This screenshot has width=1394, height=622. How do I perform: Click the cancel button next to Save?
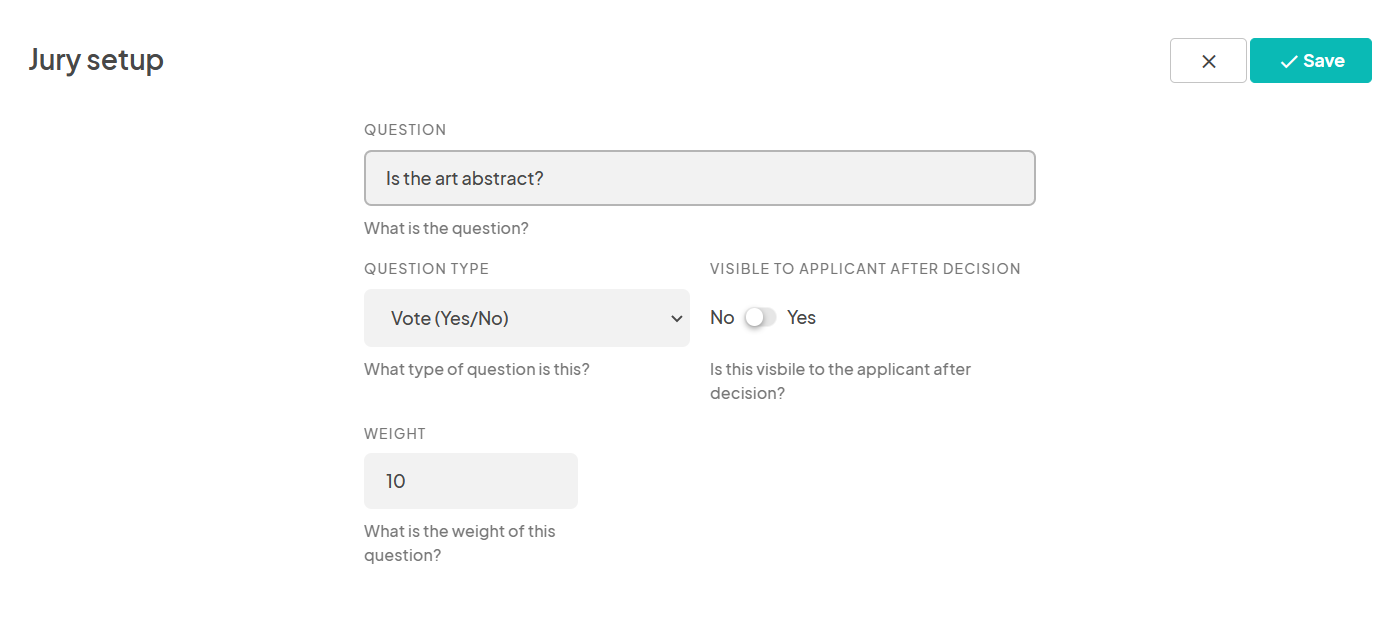click(1208, 60)
